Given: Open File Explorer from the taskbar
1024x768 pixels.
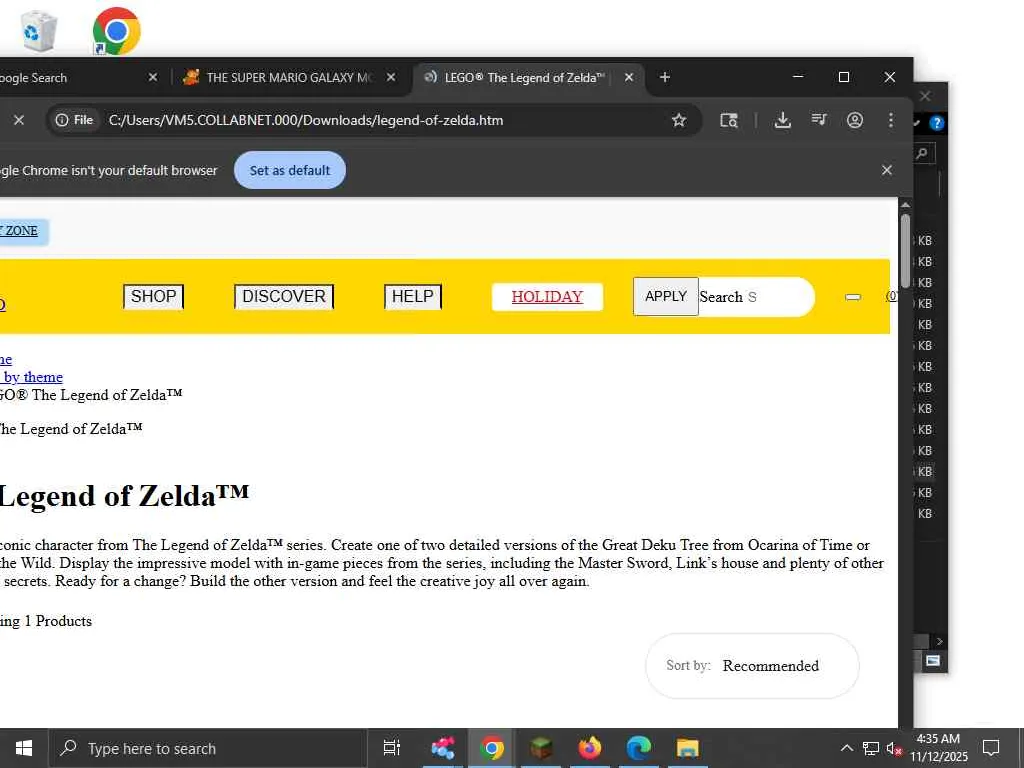Looking at the screenshot, I should (688, 748).
